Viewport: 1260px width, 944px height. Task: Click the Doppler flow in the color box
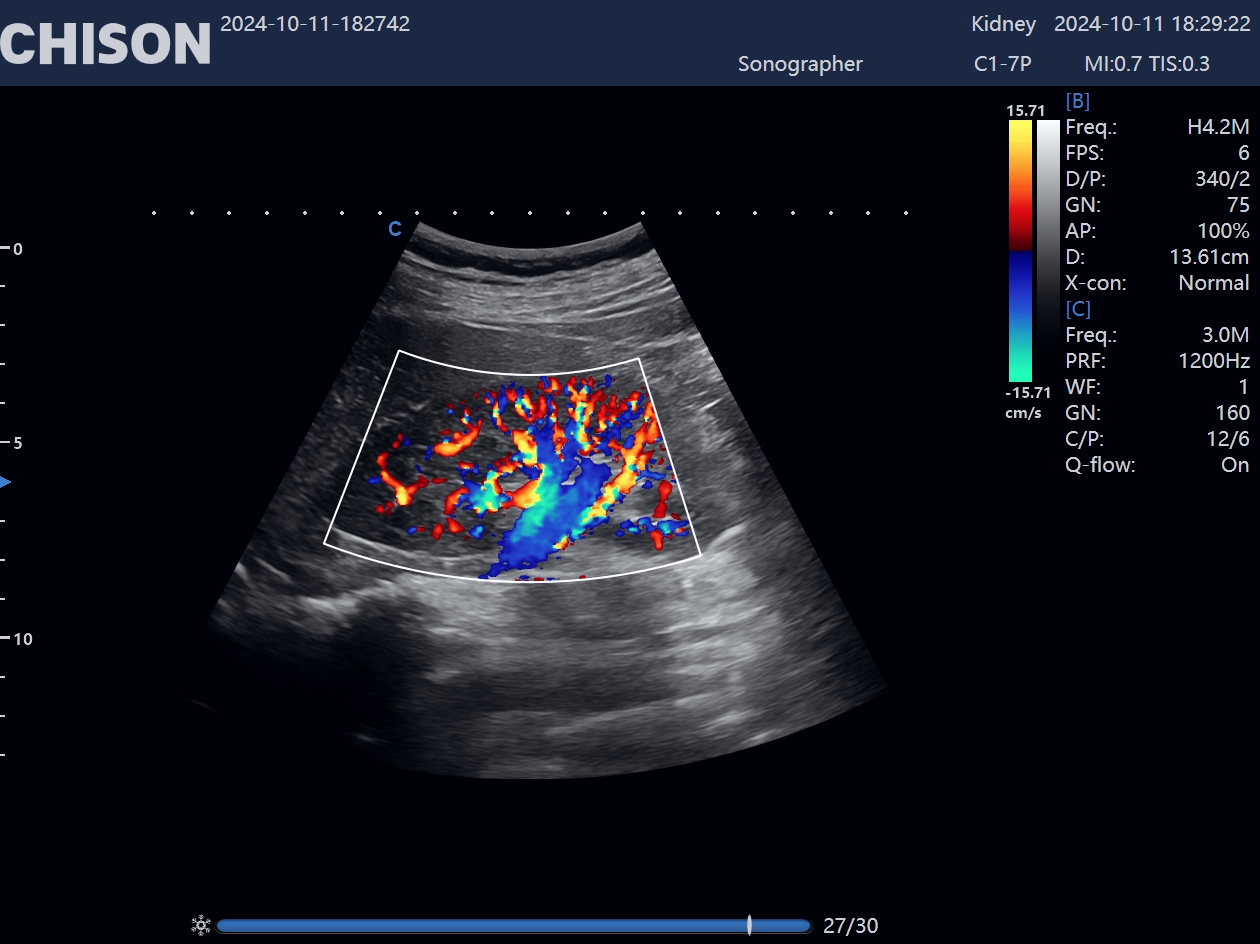point(530,478)
